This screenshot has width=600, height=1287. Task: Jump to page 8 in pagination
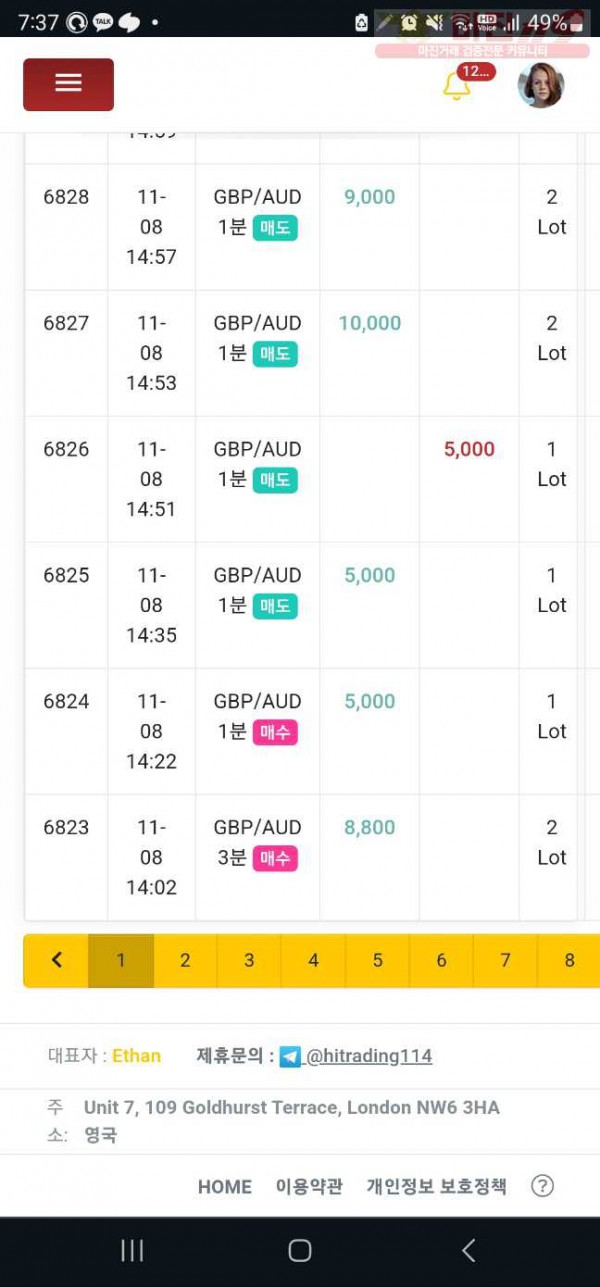click(569, 960)
